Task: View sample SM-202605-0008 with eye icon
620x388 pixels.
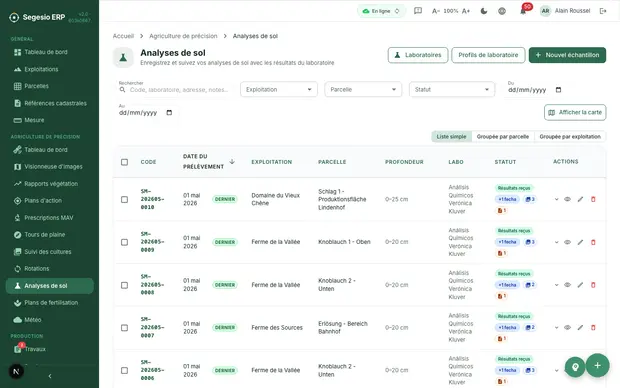Action: [567, 285]
